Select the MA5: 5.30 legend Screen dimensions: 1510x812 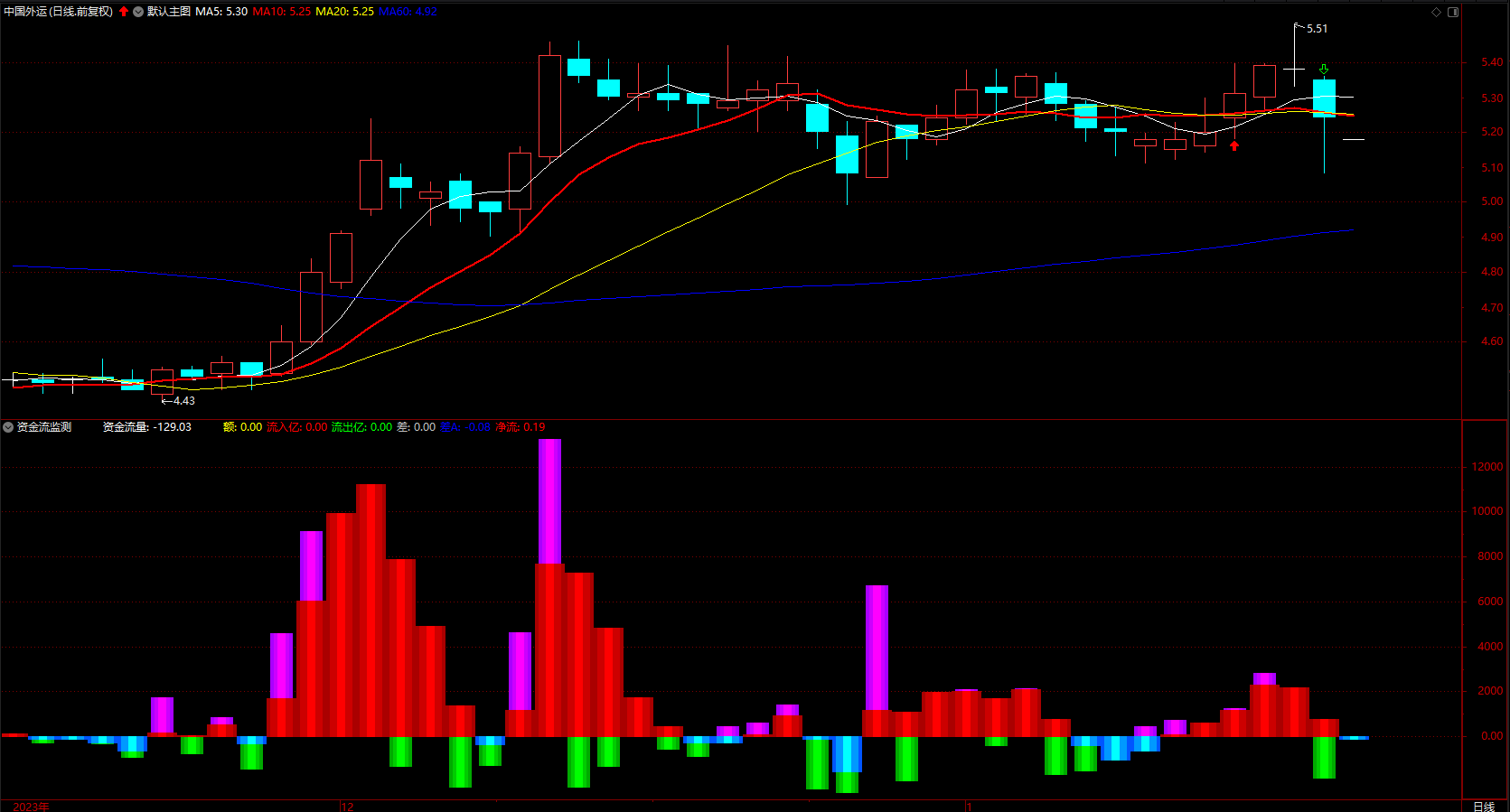pos(221,12)
